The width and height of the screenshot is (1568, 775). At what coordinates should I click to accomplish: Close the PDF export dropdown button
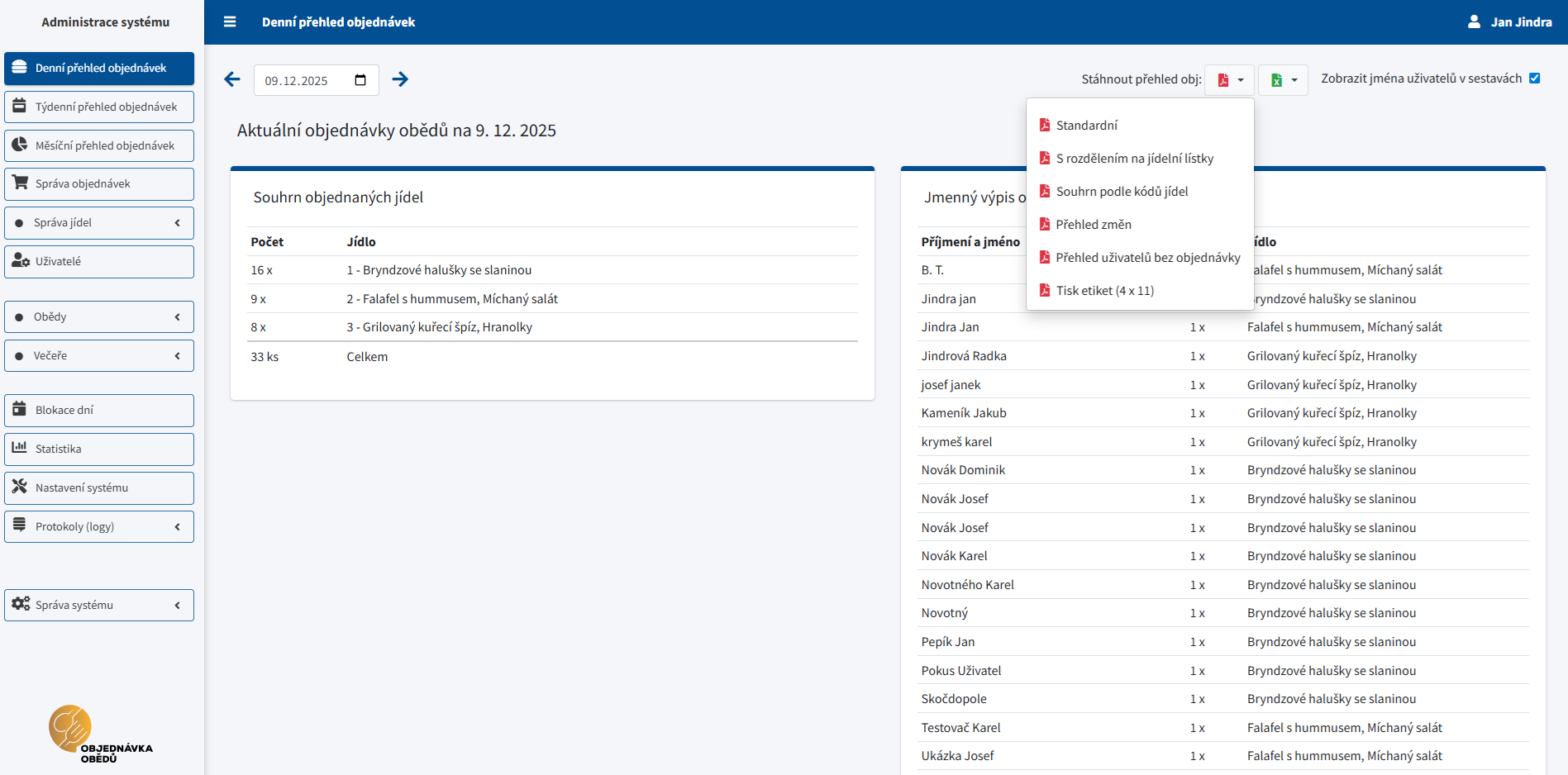tap(1229, 80)
